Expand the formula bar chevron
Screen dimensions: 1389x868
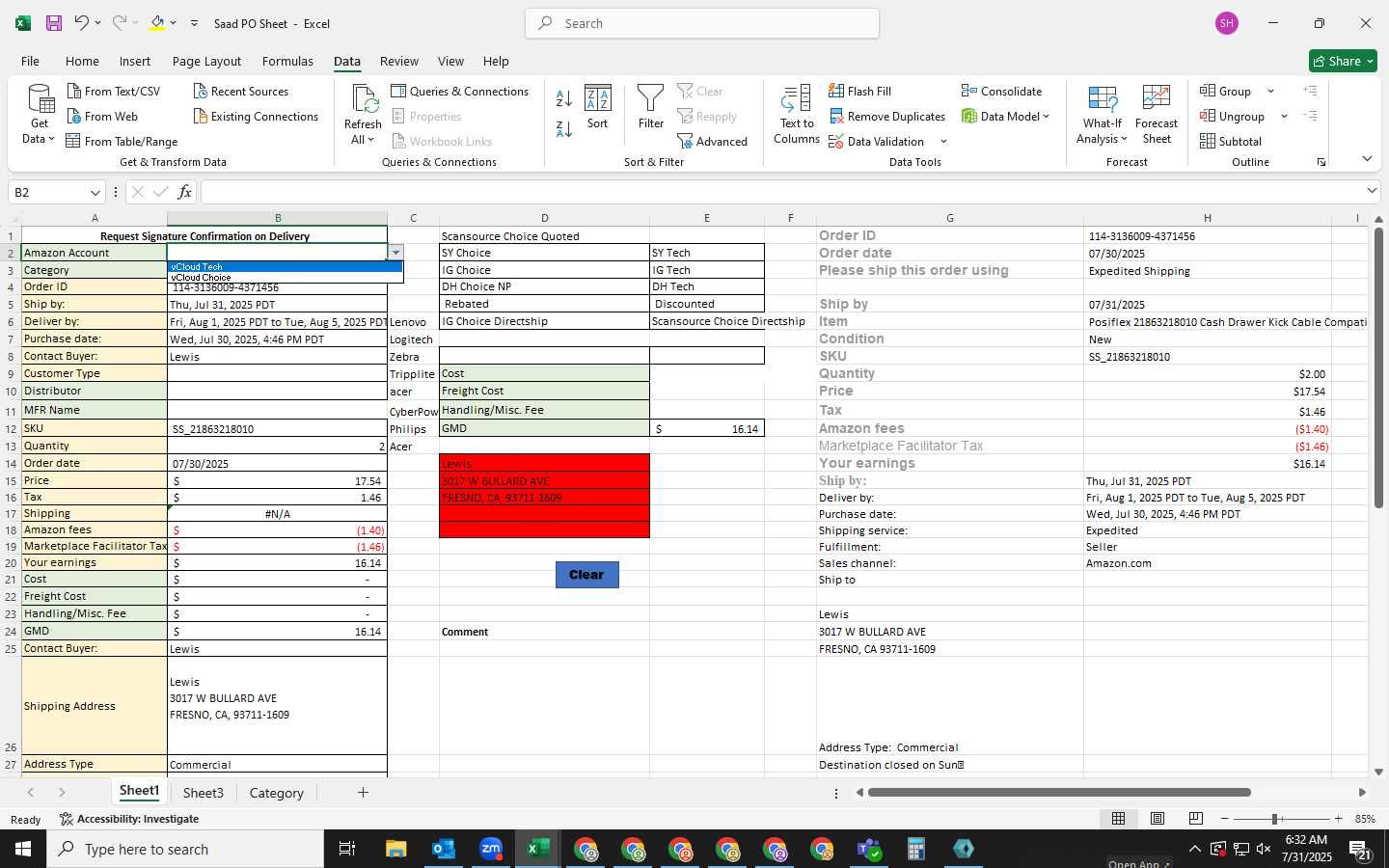click(1372, 191)
